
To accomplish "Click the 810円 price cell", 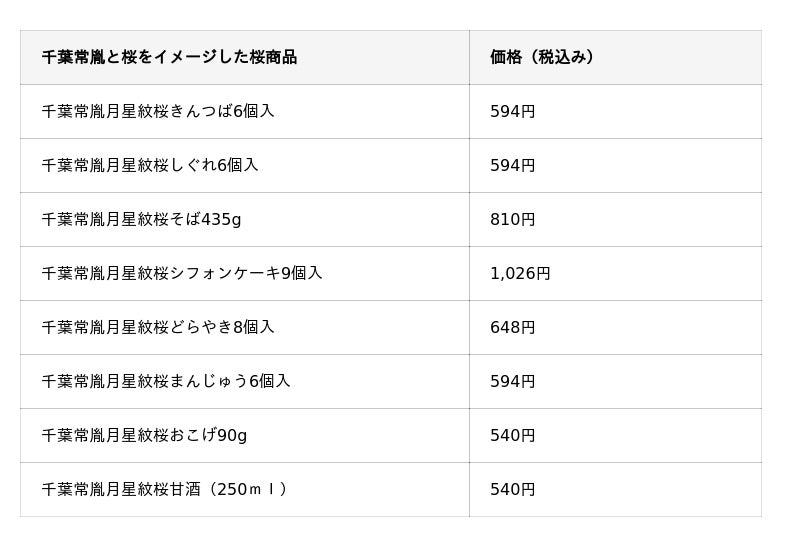I will (513, 219).
